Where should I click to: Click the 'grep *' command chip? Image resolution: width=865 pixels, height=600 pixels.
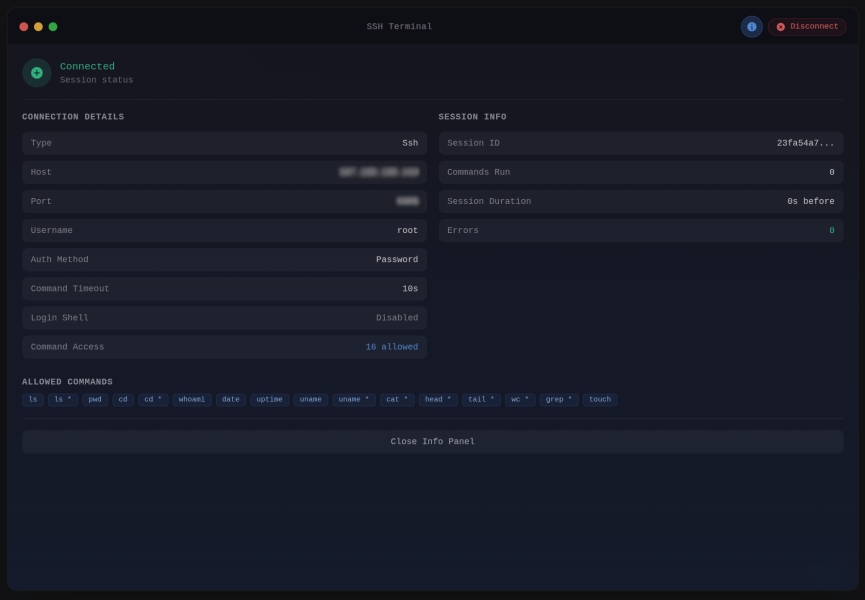point(559,400)
